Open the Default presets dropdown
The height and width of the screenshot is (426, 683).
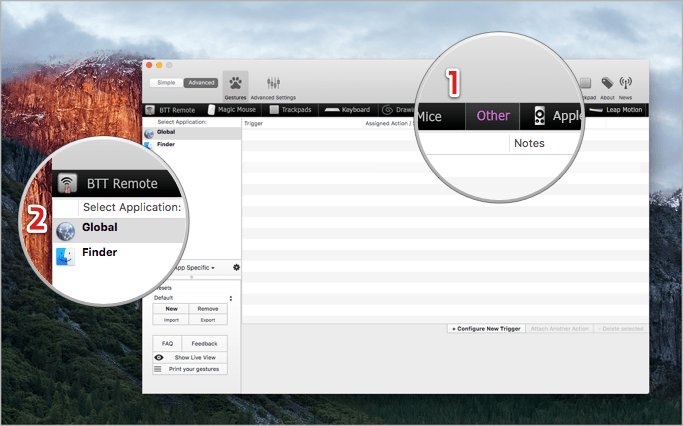tap(193, 298)
